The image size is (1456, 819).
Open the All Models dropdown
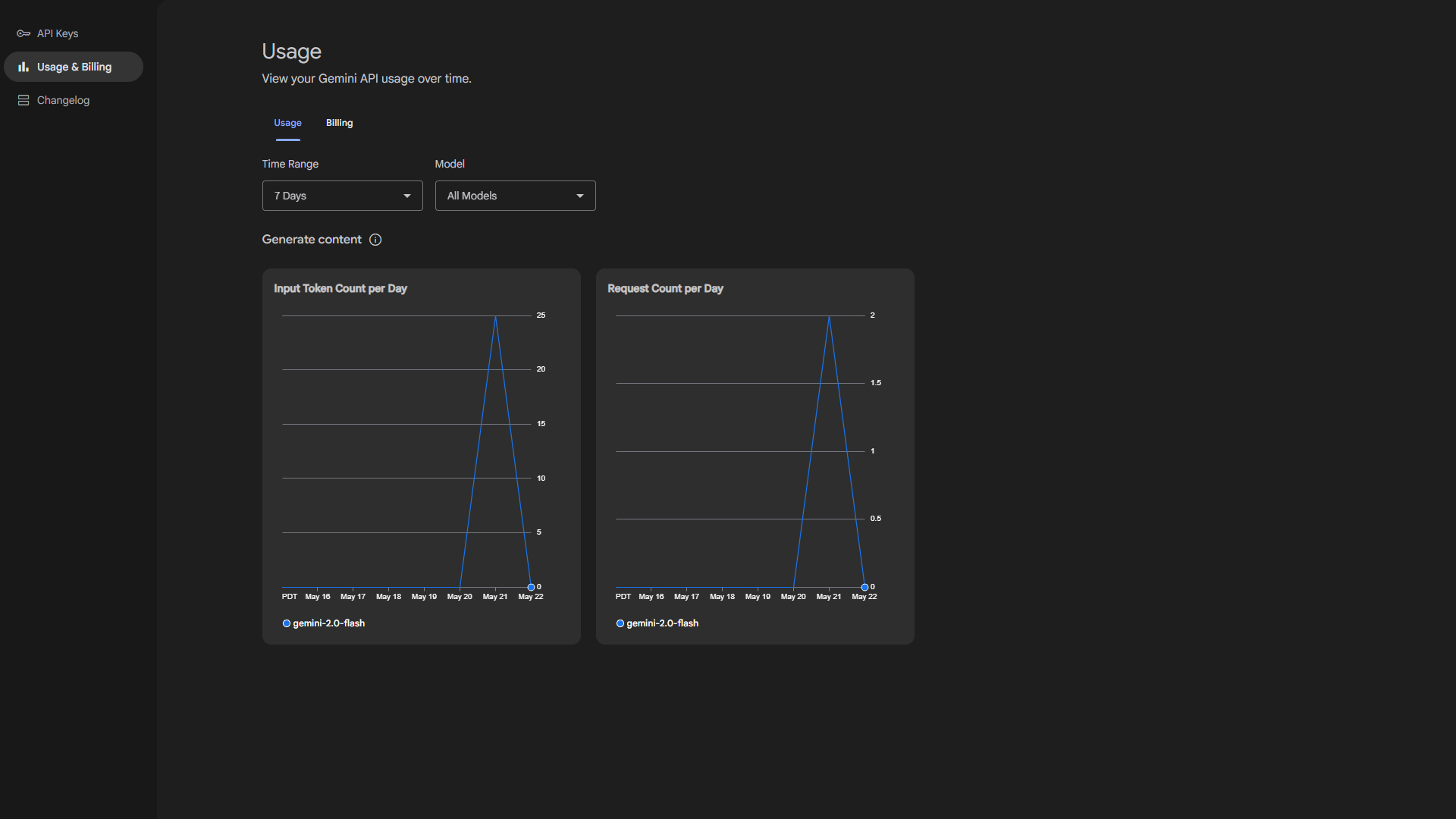pyautogui.click(x=516, y=196)
